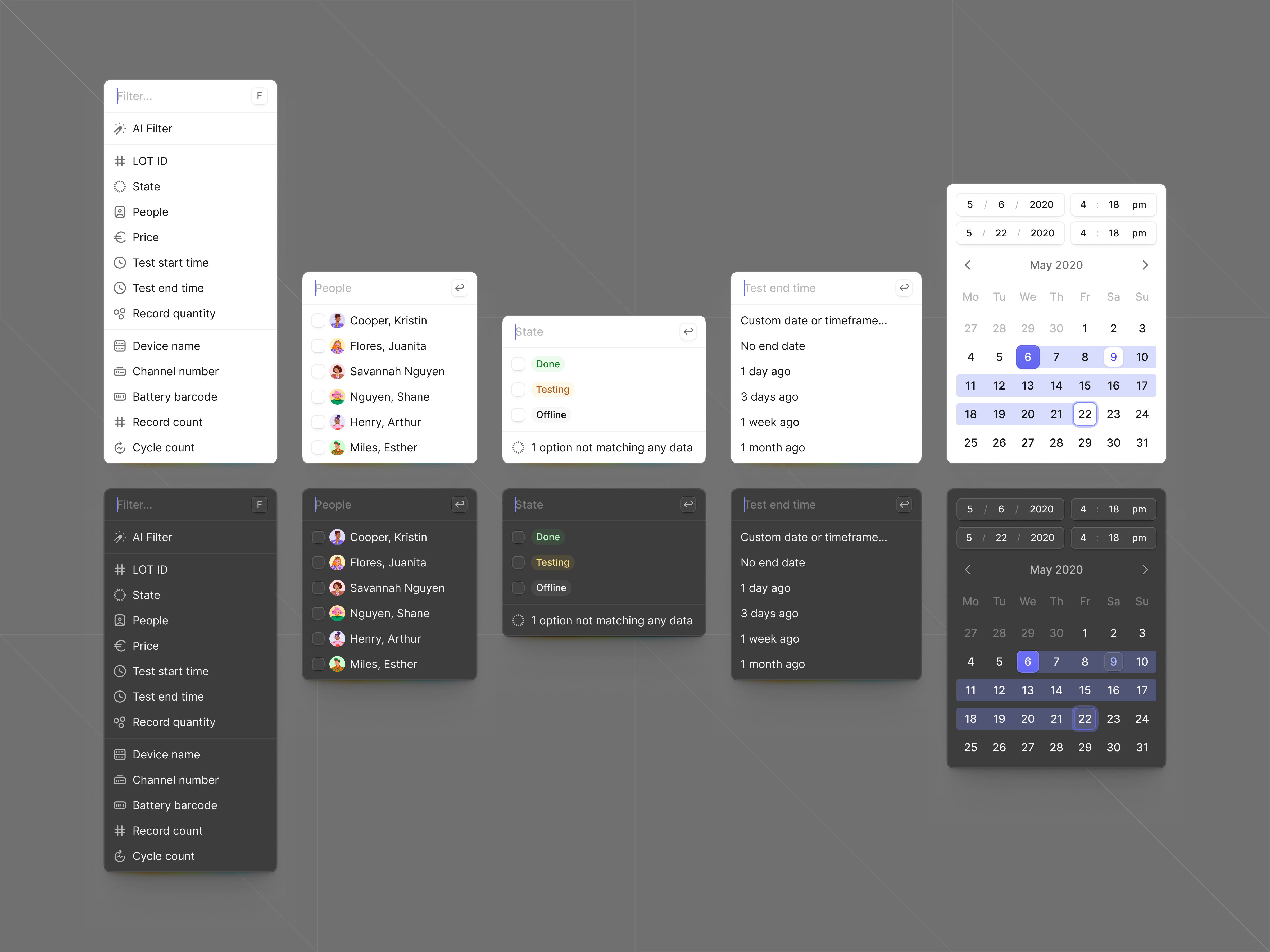1270x952 pixels.
Task: Tick the Done checkbox in the light State panel
Action: (x=518, y=364)
